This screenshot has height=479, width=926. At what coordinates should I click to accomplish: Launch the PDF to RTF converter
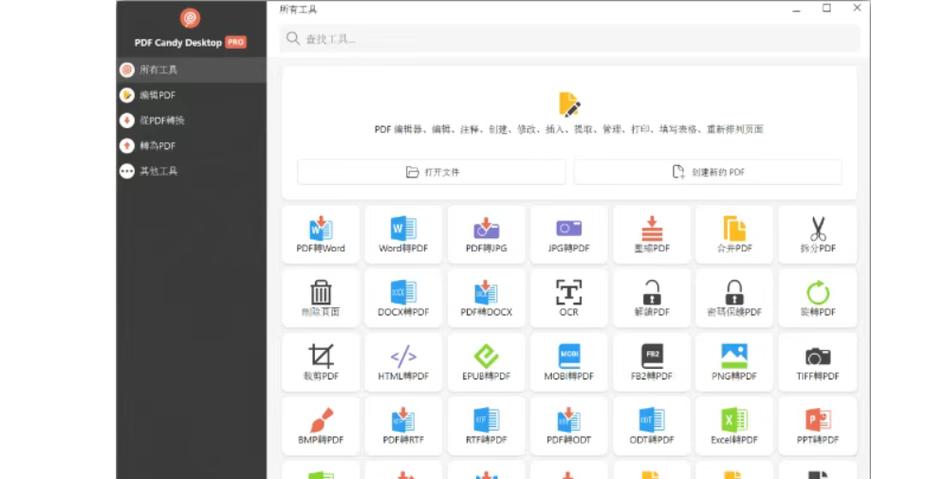point(403,426)
